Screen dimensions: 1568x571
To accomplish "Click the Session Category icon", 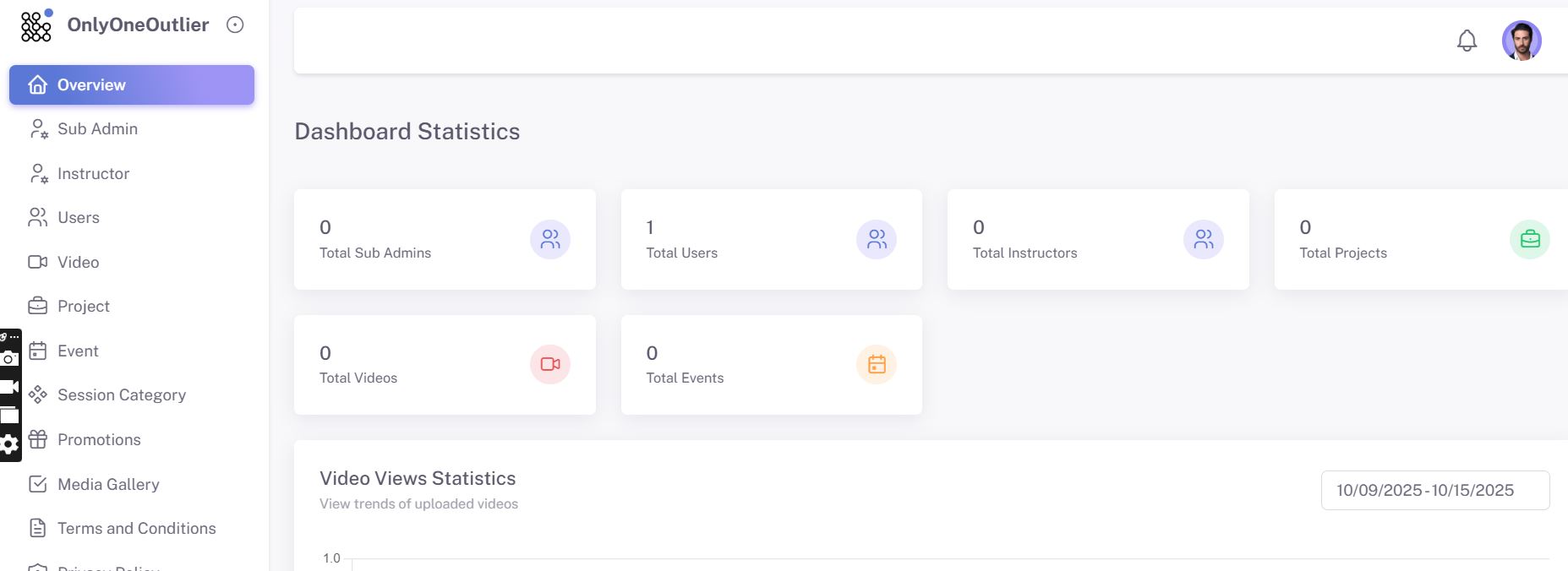I will pos(38,395).
